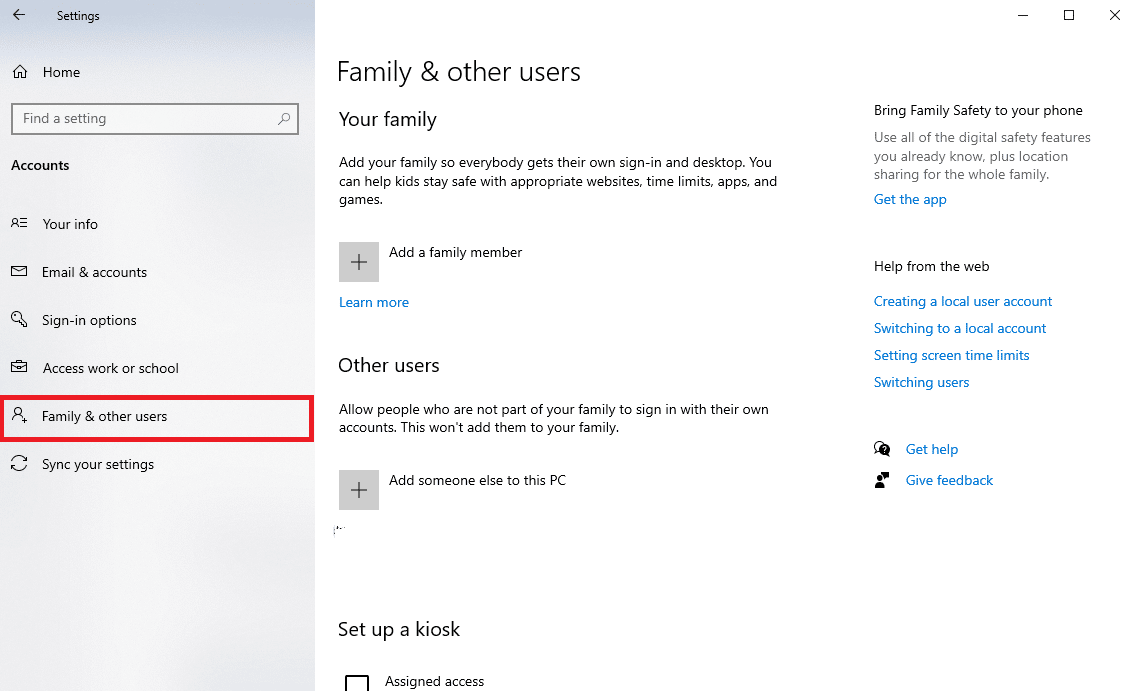1135x691 pixels.
Task: Click the Family & other users page heading
Action: [459, 72]
